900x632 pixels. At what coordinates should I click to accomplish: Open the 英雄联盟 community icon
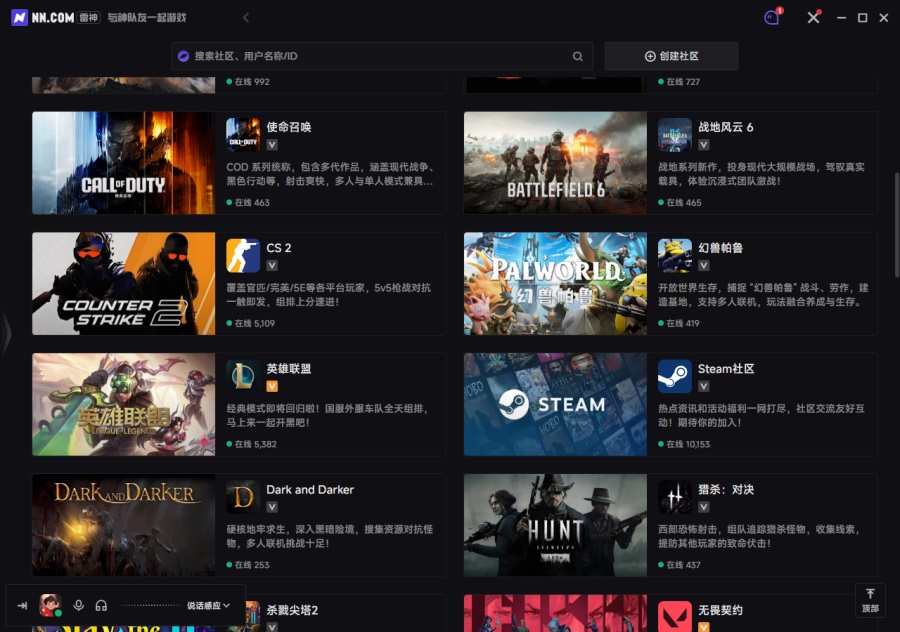(243, 377)
